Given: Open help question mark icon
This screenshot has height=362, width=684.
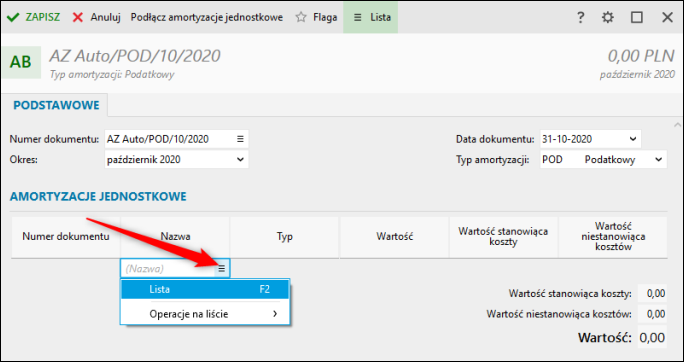Looking at the screenshot, I should [x=580, y=17].
